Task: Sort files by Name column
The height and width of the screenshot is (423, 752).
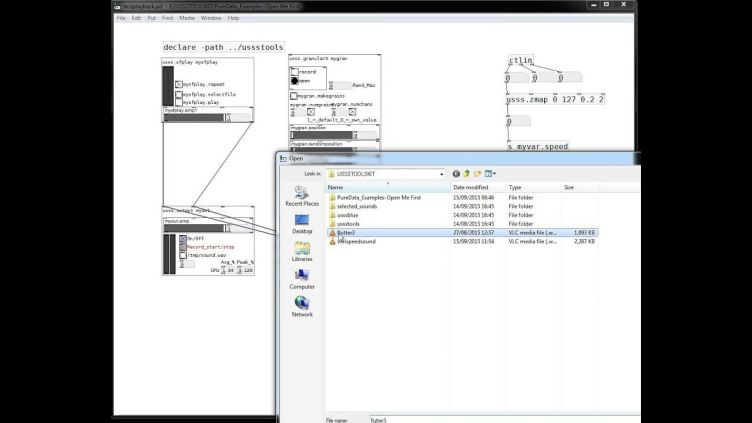Action: [x=388, y=188]
